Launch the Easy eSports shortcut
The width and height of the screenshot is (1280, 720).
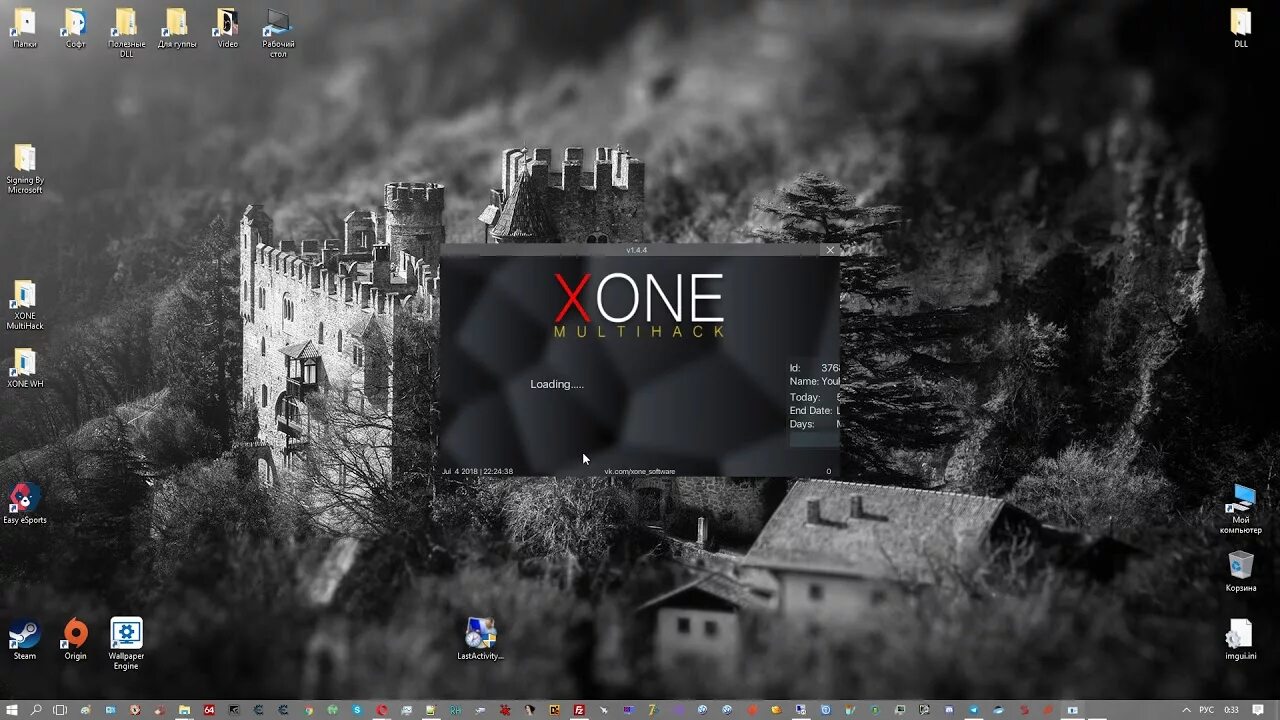coord(25,504)
